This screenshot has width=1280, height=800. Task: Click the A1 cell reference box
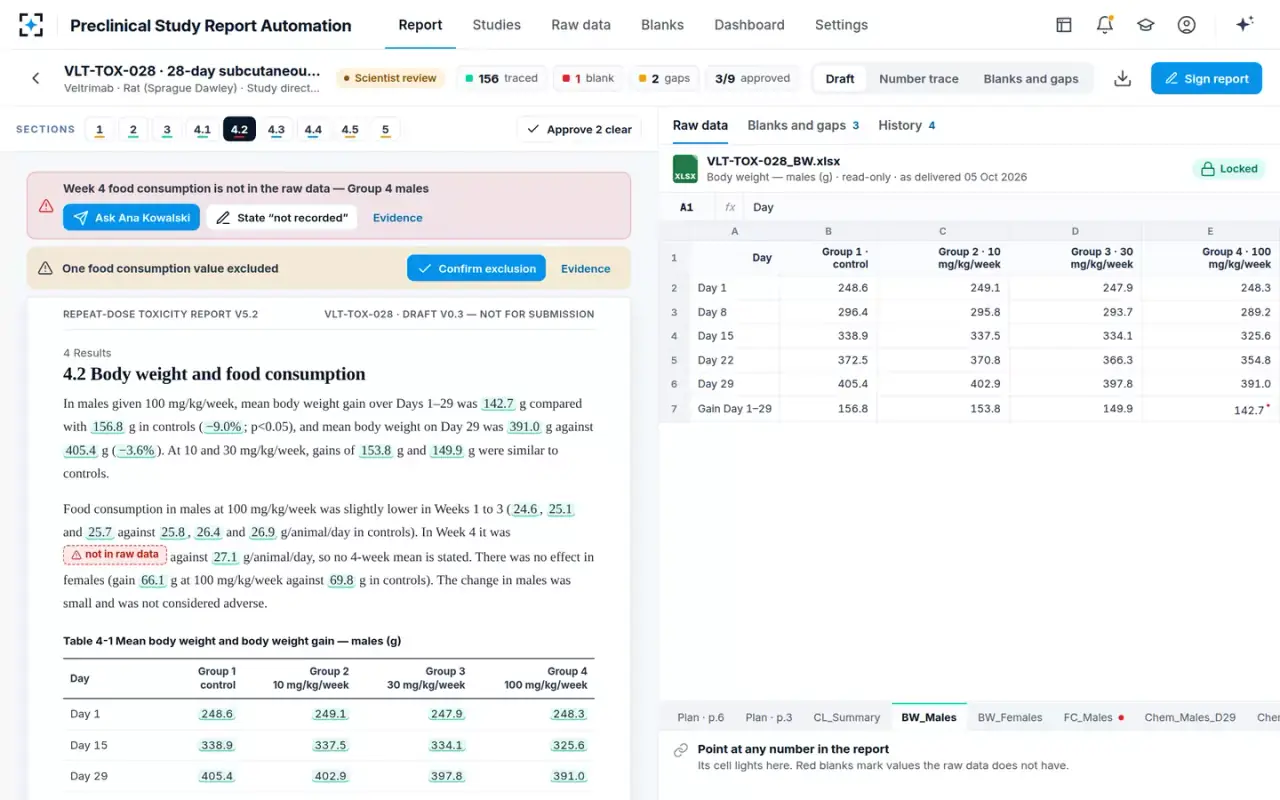686,207
